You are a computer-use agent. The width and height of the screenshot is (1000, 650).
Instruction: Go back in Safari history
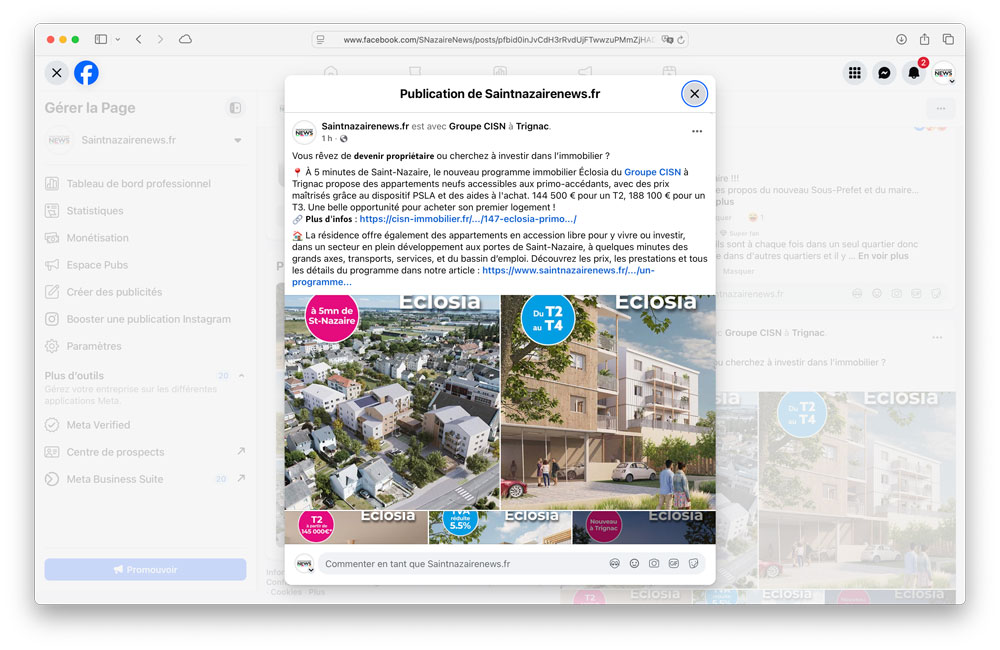pos(138,40)
